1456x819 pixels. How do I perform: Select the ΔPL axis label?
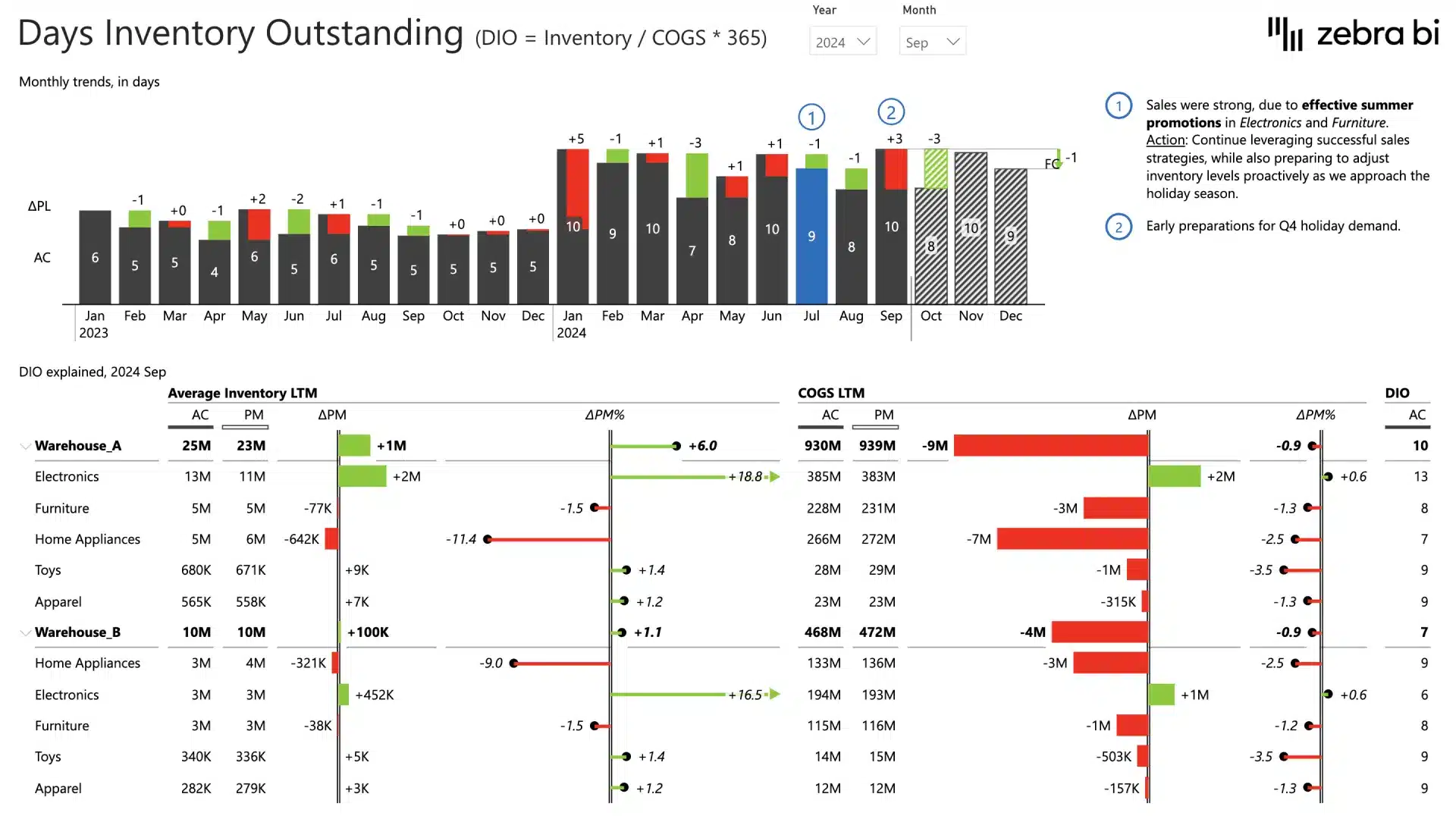pyautogui.click(x=39, y=206)
